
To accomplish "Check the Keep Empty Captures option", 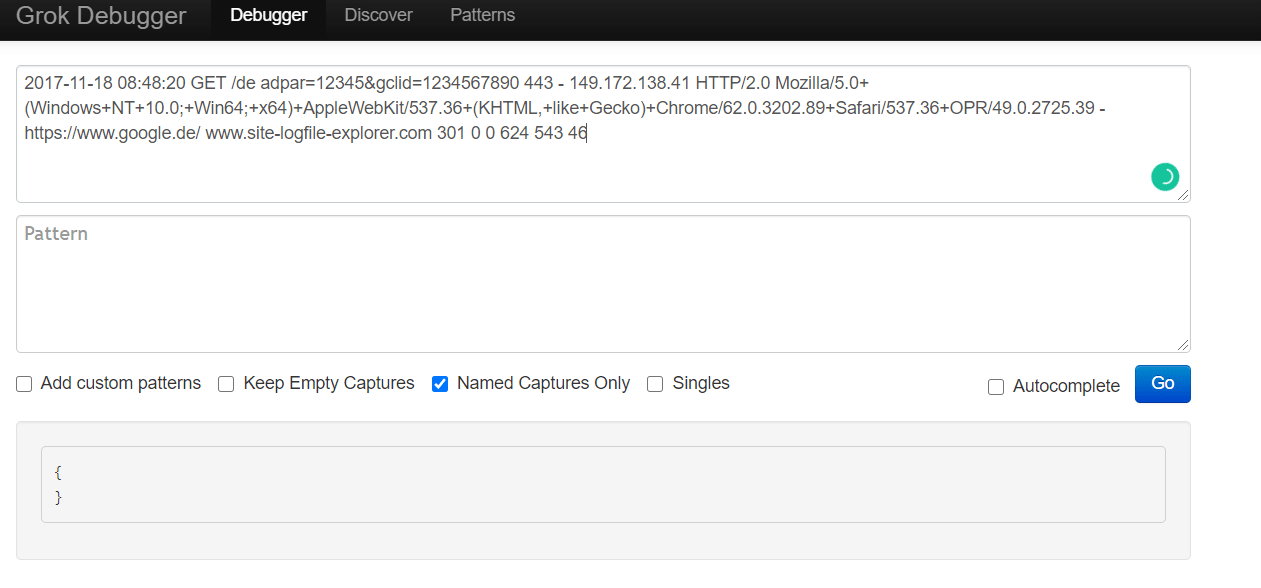I will tap(226, 384).
